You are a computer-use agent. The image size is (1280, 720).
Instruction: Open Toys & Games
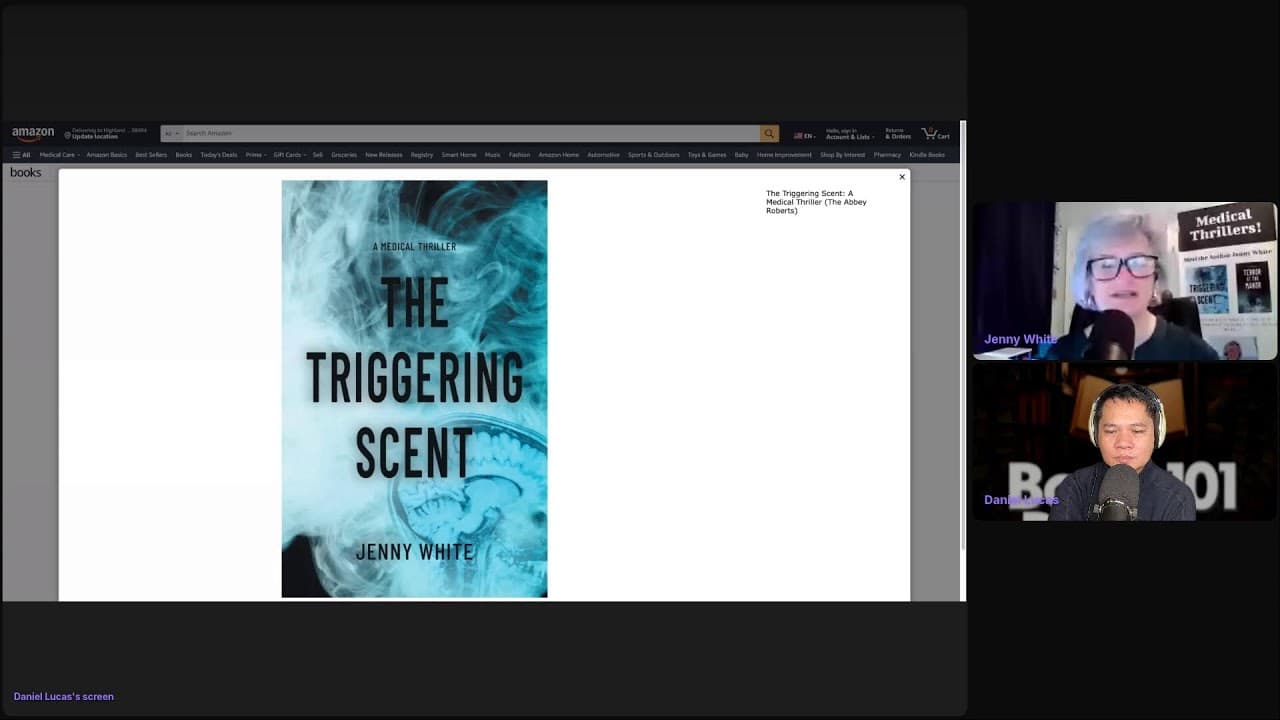coord(707,155)
